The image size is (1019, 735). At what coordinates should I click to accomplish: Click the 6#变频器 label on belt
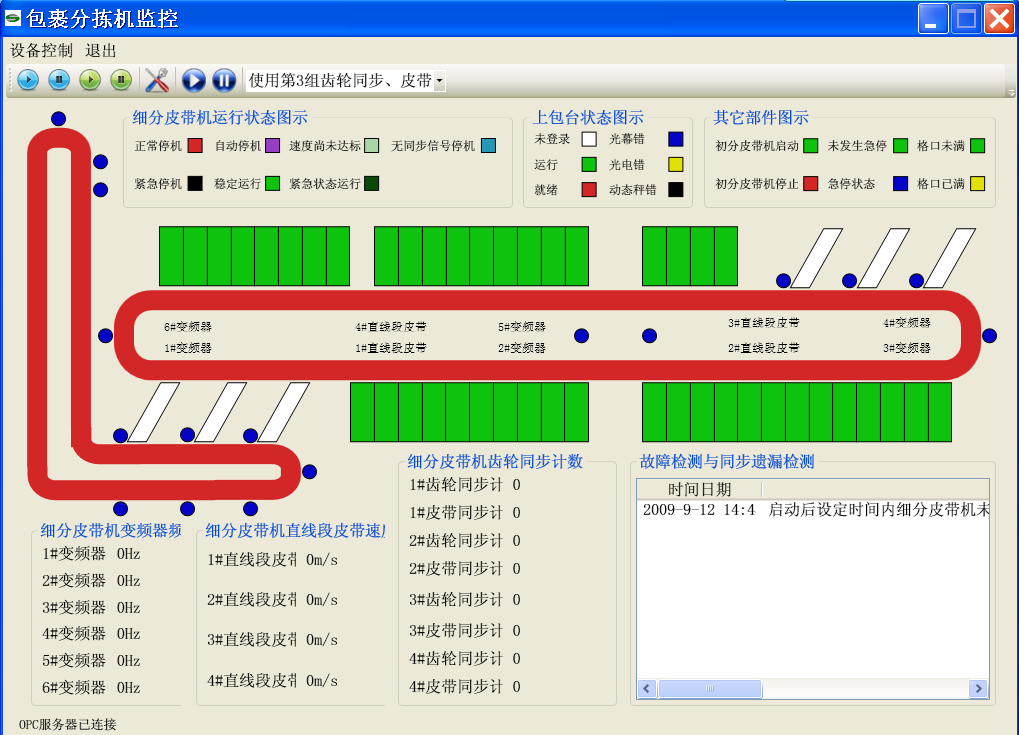tap(188, 326)
